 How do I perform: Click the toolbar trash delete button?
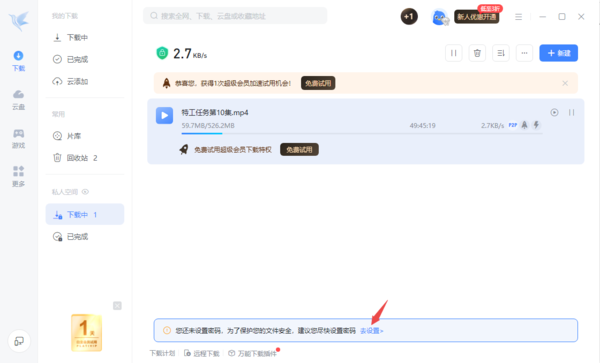477,53
